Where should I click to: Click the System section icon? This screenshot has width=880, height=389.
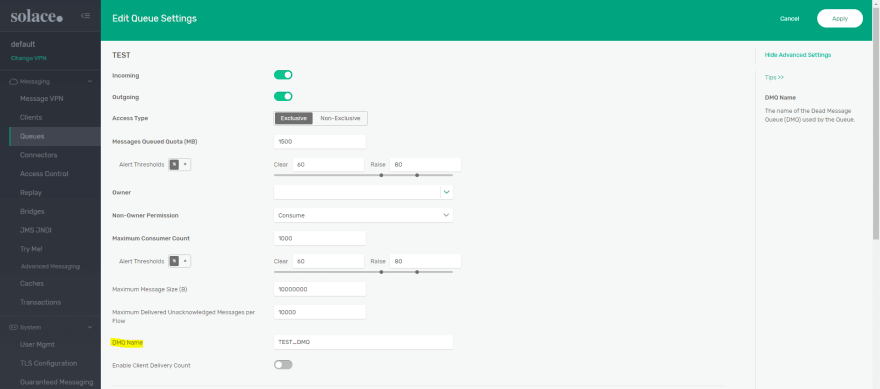(14, 327)
